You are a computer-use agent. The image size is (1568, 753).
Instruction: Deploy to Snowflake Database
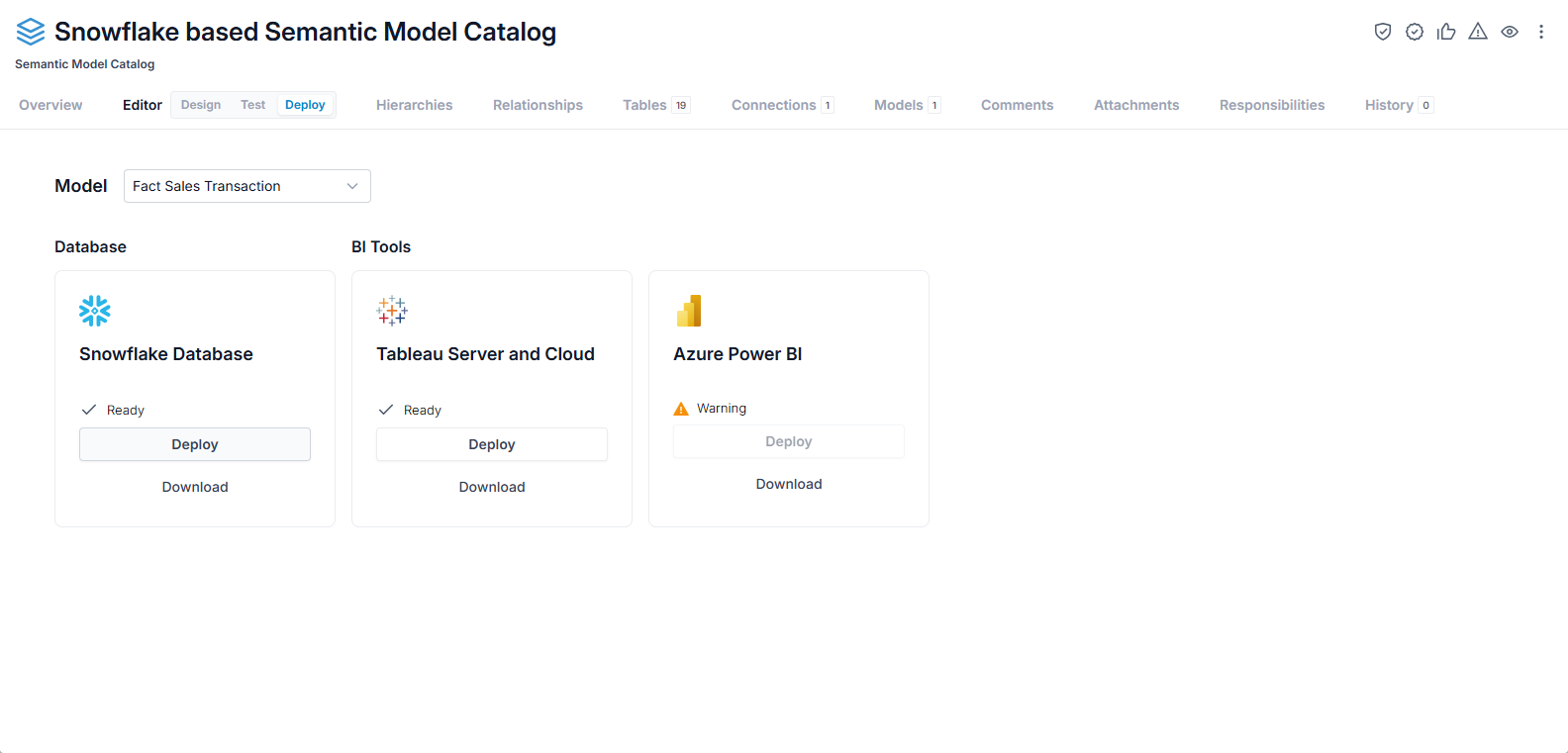click(195, 444)
